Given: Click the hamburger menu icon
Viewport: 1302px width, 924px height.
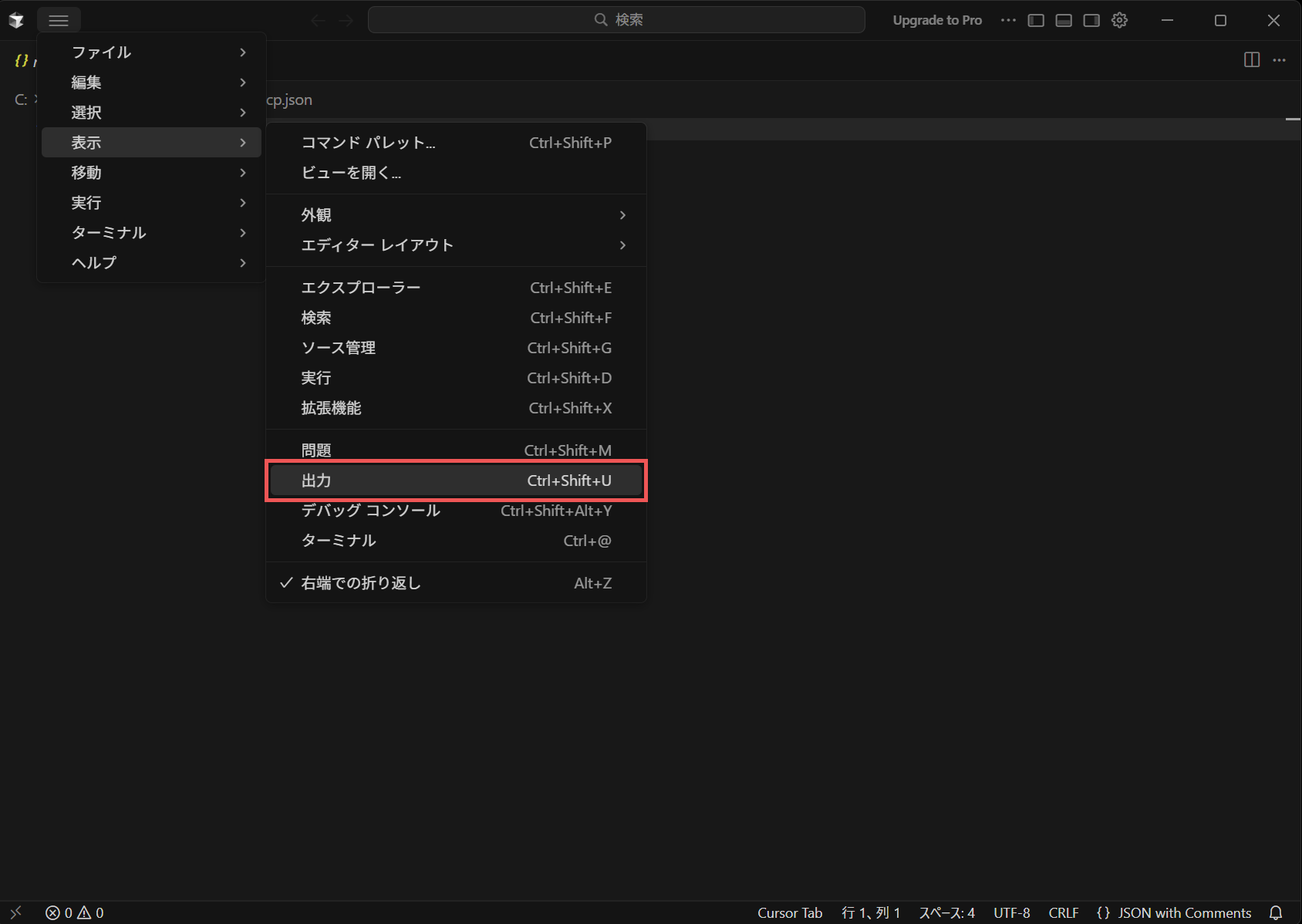Looking at the screenshot, I should tap(59, 21).
